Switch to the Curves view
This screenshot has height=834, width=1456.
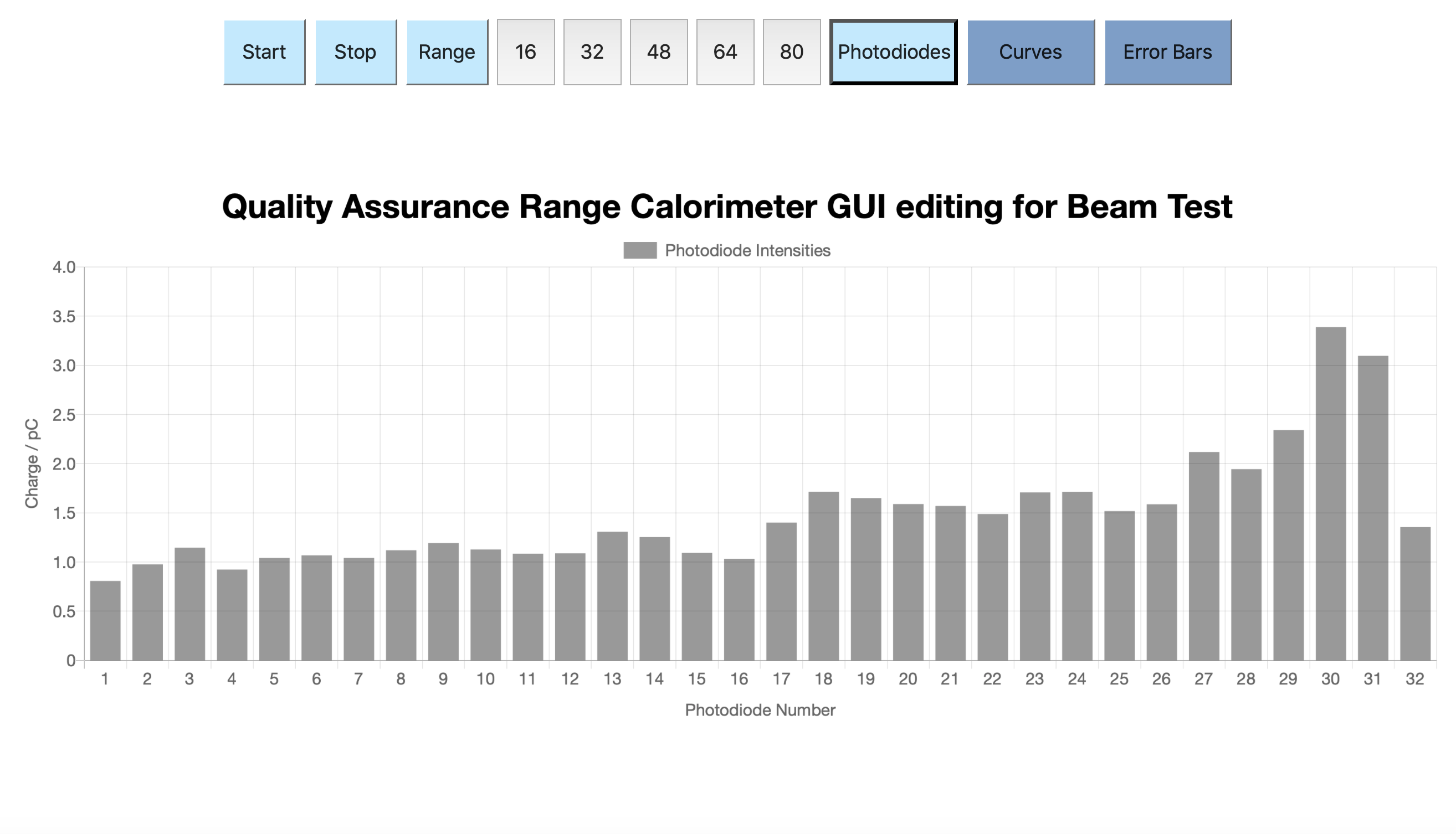click(1031, 52)
